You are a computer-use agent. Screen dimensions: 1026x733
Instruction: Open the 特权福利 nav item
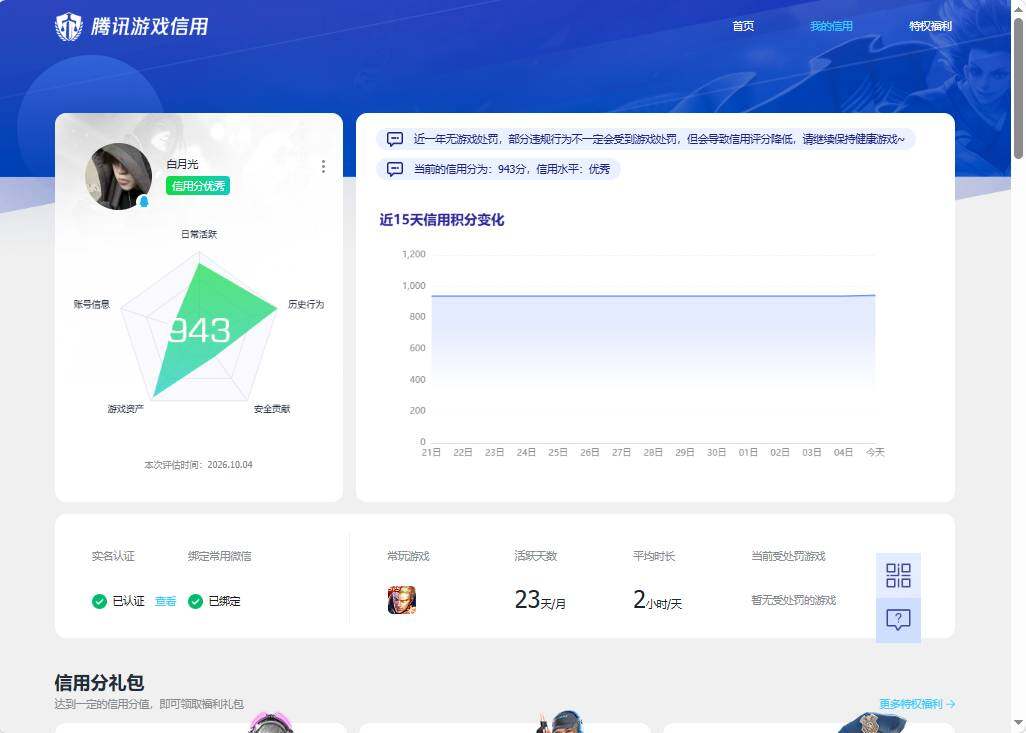930,26
